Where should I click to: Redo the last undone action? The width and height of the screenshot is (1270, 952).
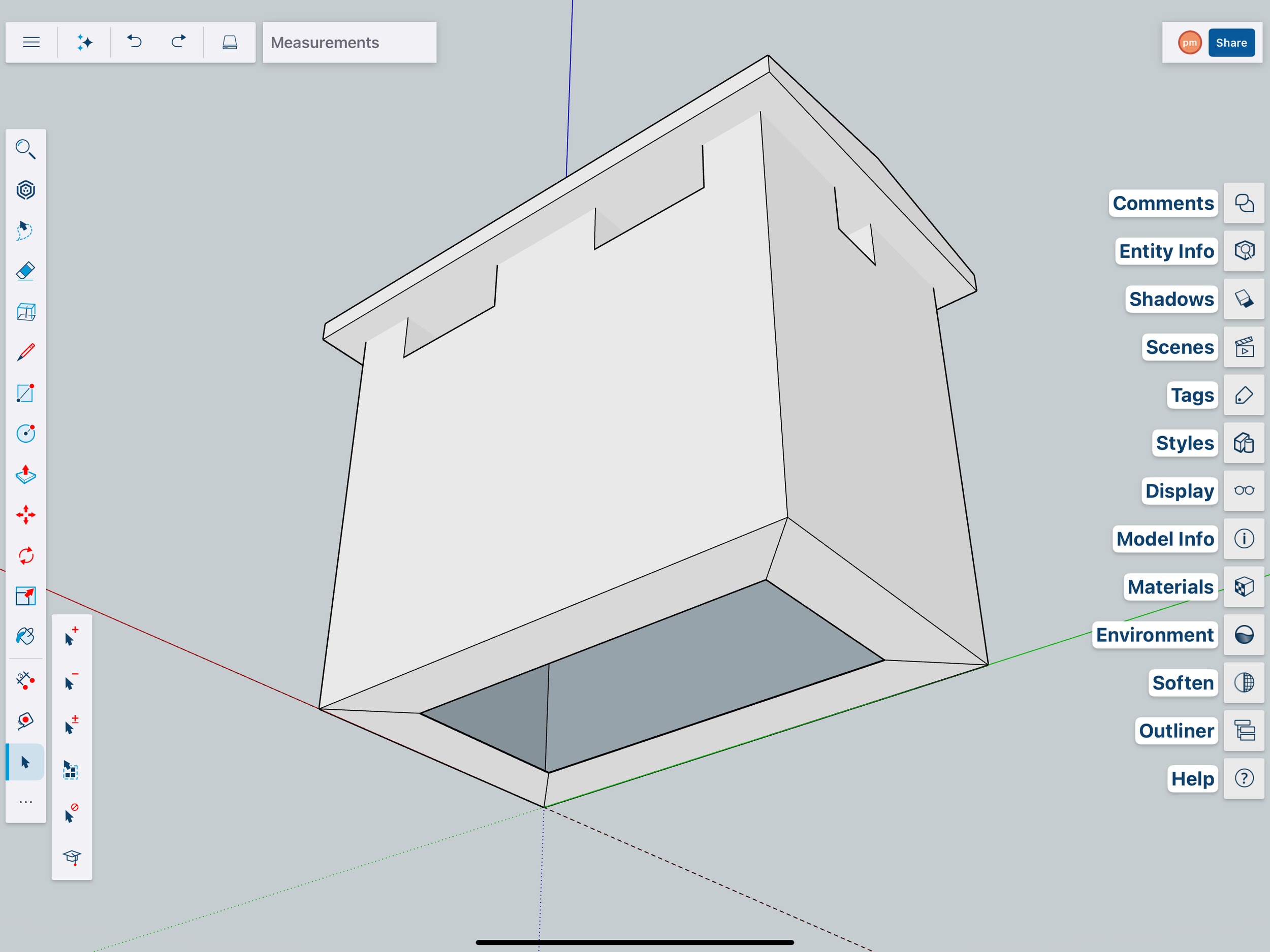tap(178, 42)
